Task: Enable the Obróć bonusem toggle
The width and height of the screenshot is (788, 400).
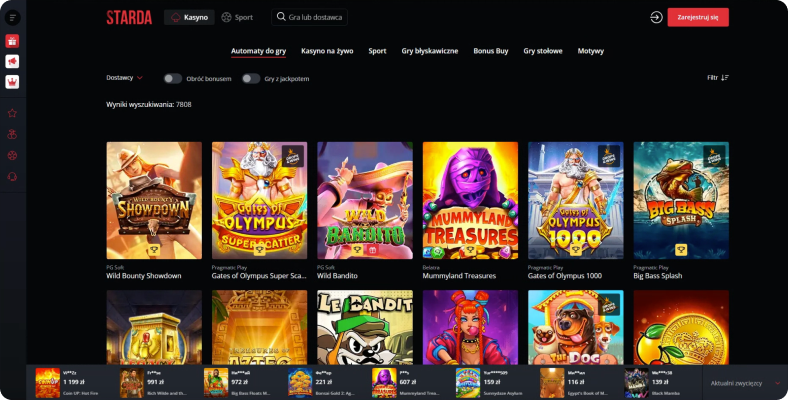Action: click(x=172, y=78)
